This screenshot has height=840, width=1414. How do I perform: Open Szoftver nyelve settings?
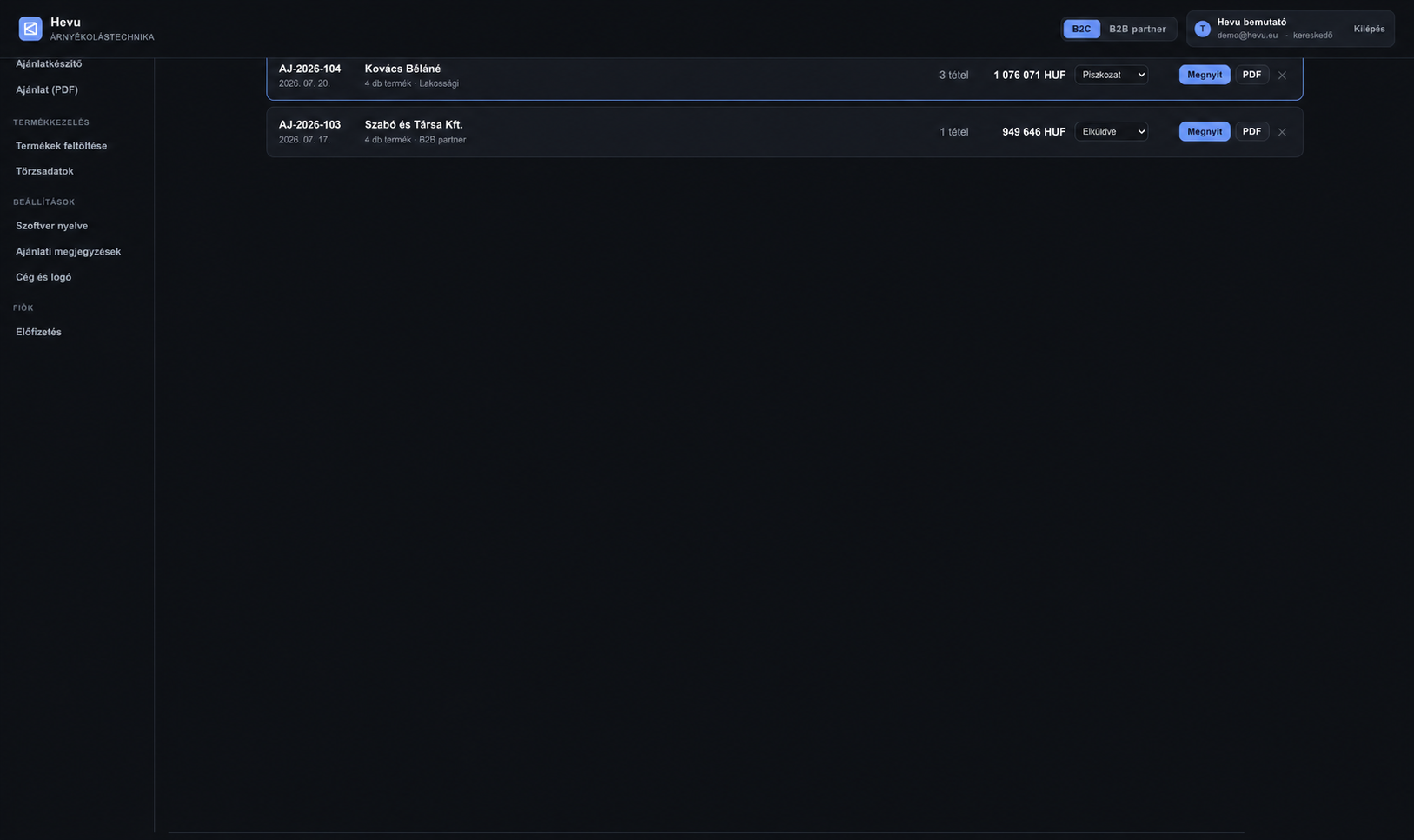pos(51,226)
